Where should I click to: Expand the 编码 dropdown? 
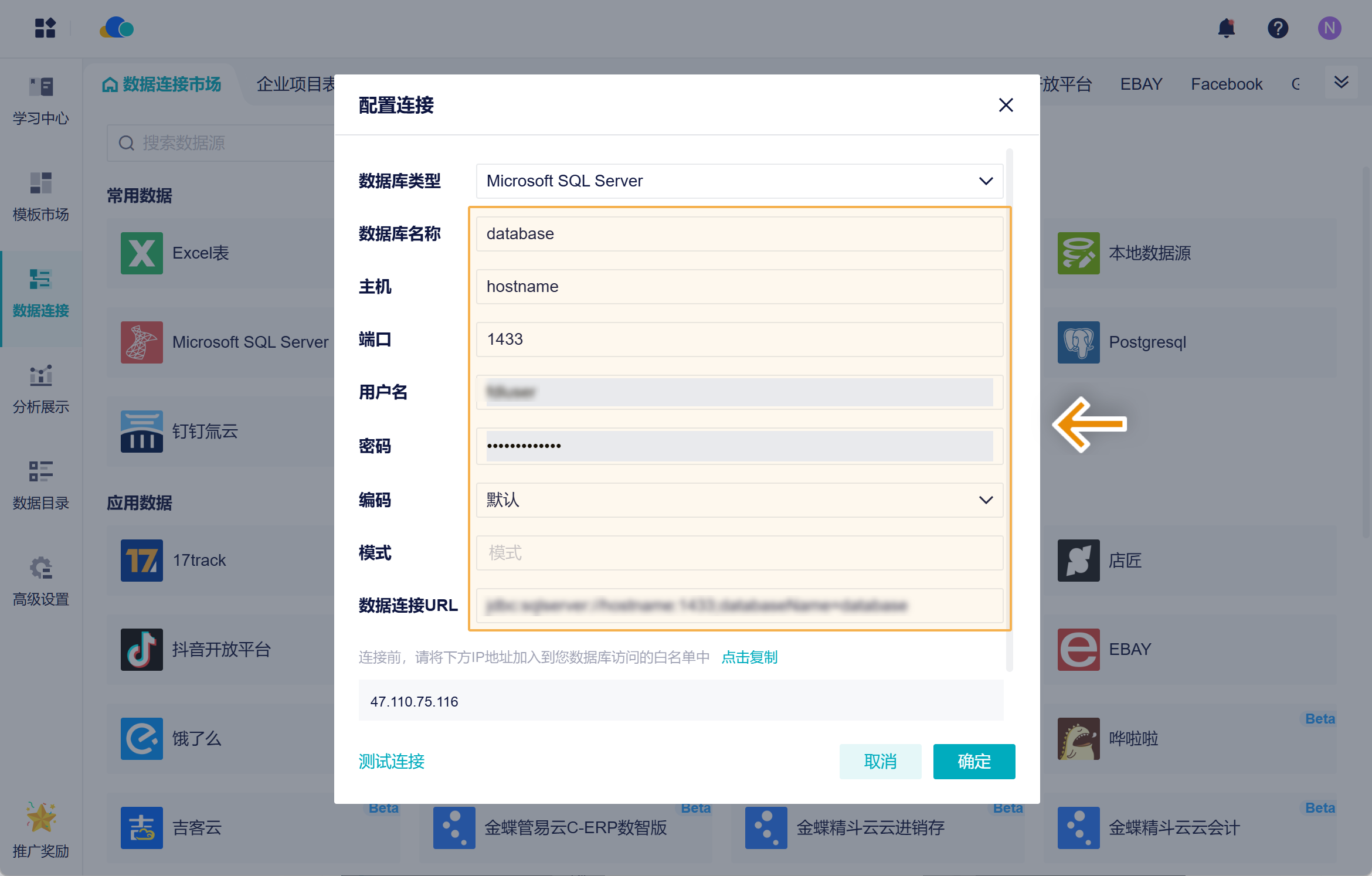tap(739, 500)
